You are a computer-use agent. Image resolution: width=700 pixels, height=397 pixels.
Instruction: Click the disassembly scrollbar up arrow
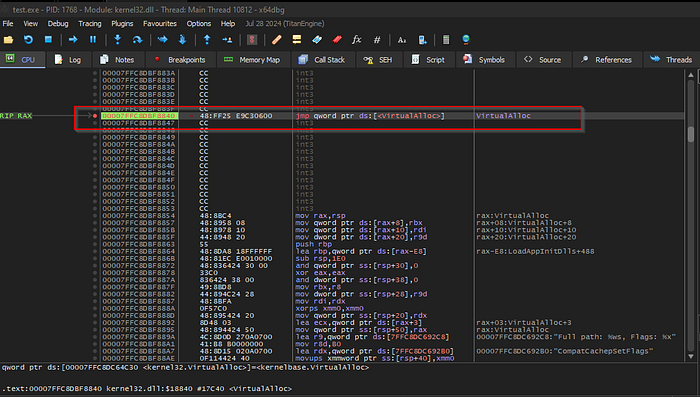691,75
